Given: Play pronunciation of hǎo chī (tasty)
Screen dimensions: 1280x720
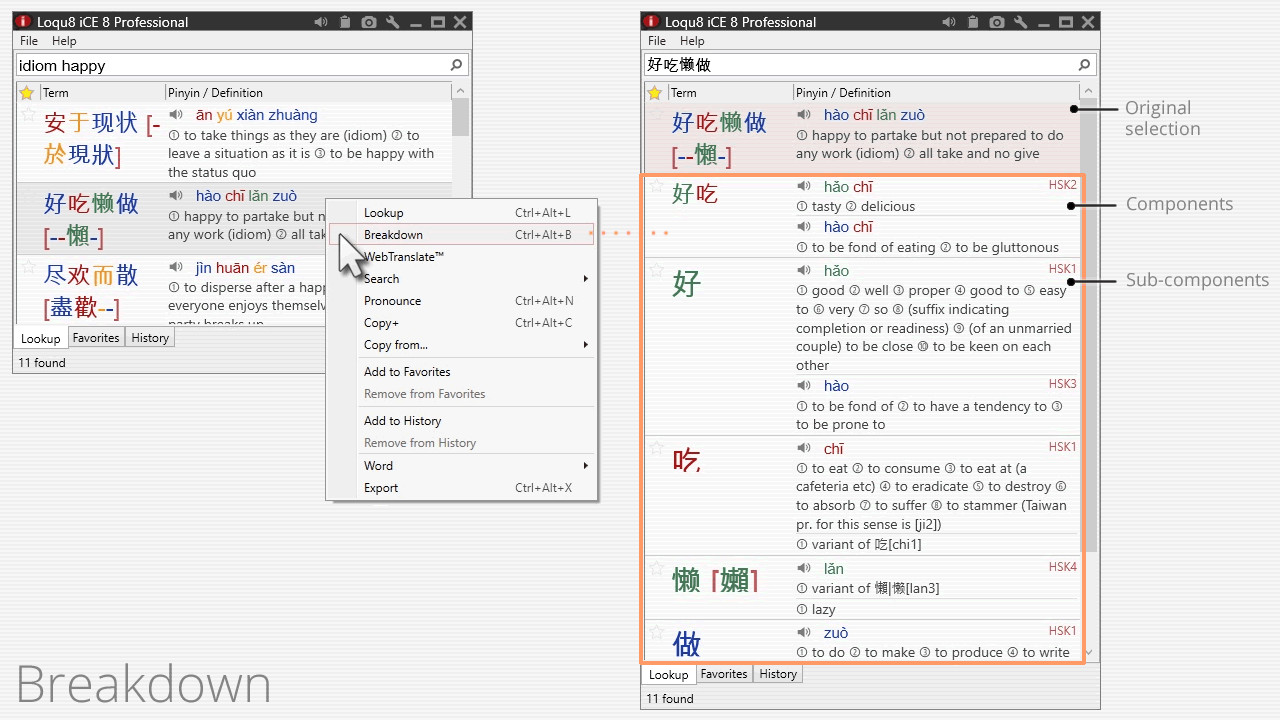Looking at the screenshot, I should click(804, 187).
